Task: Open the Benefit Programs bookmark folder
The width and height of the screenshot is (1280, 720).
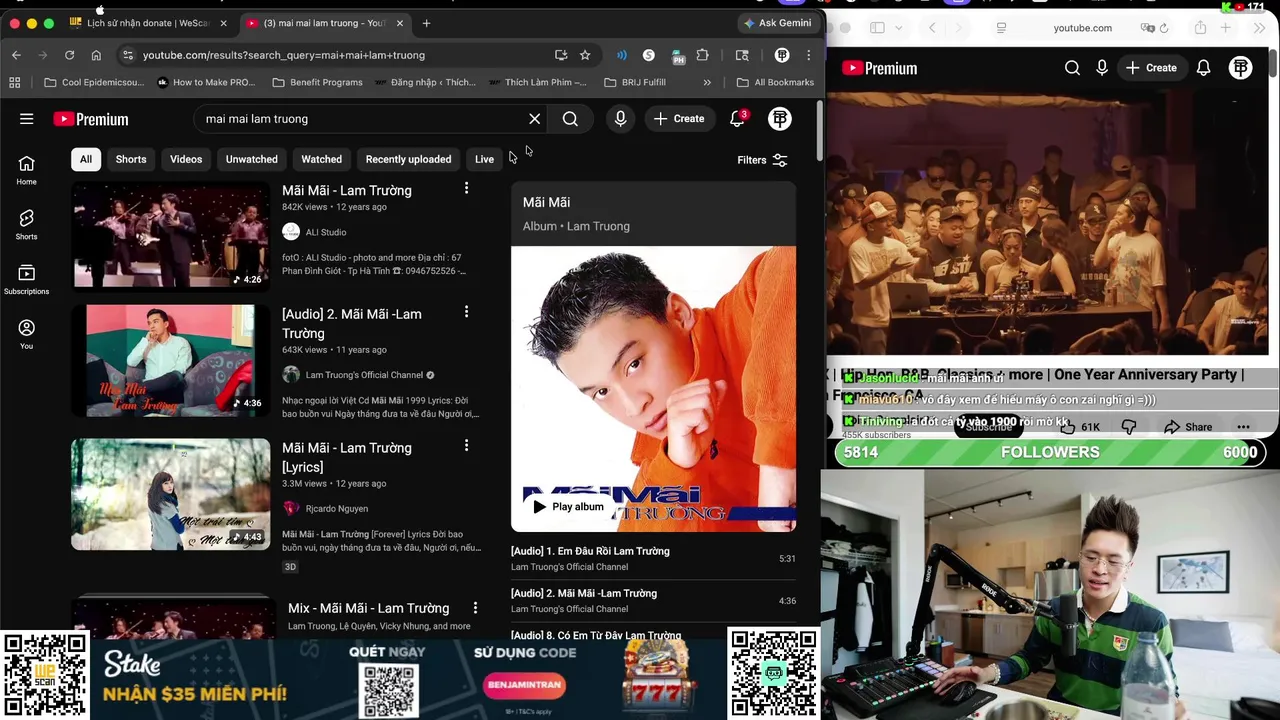Action: (x=317, y=82)
